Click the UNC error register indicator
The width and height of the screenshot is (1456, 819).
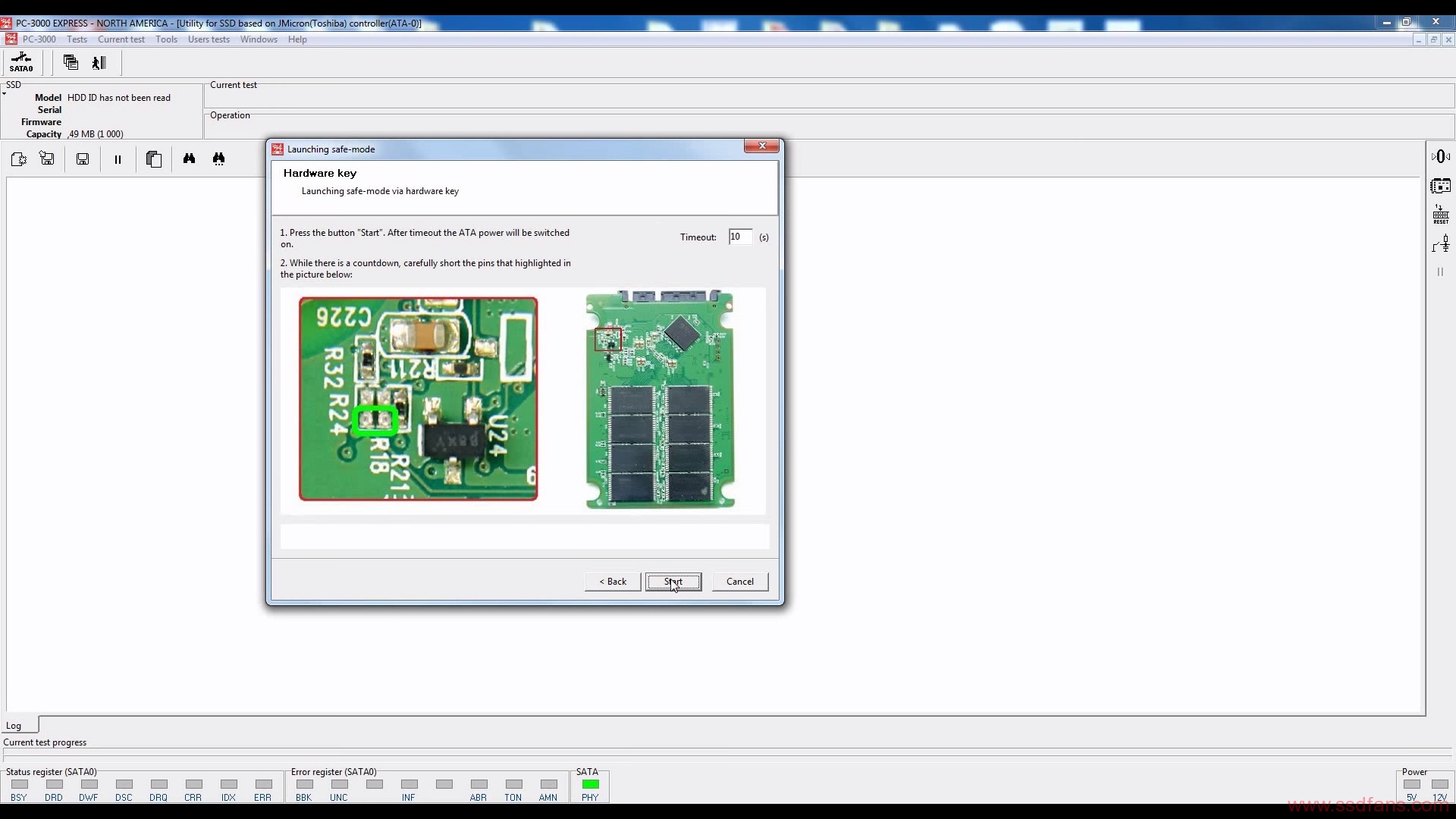[x=340, y=784]
